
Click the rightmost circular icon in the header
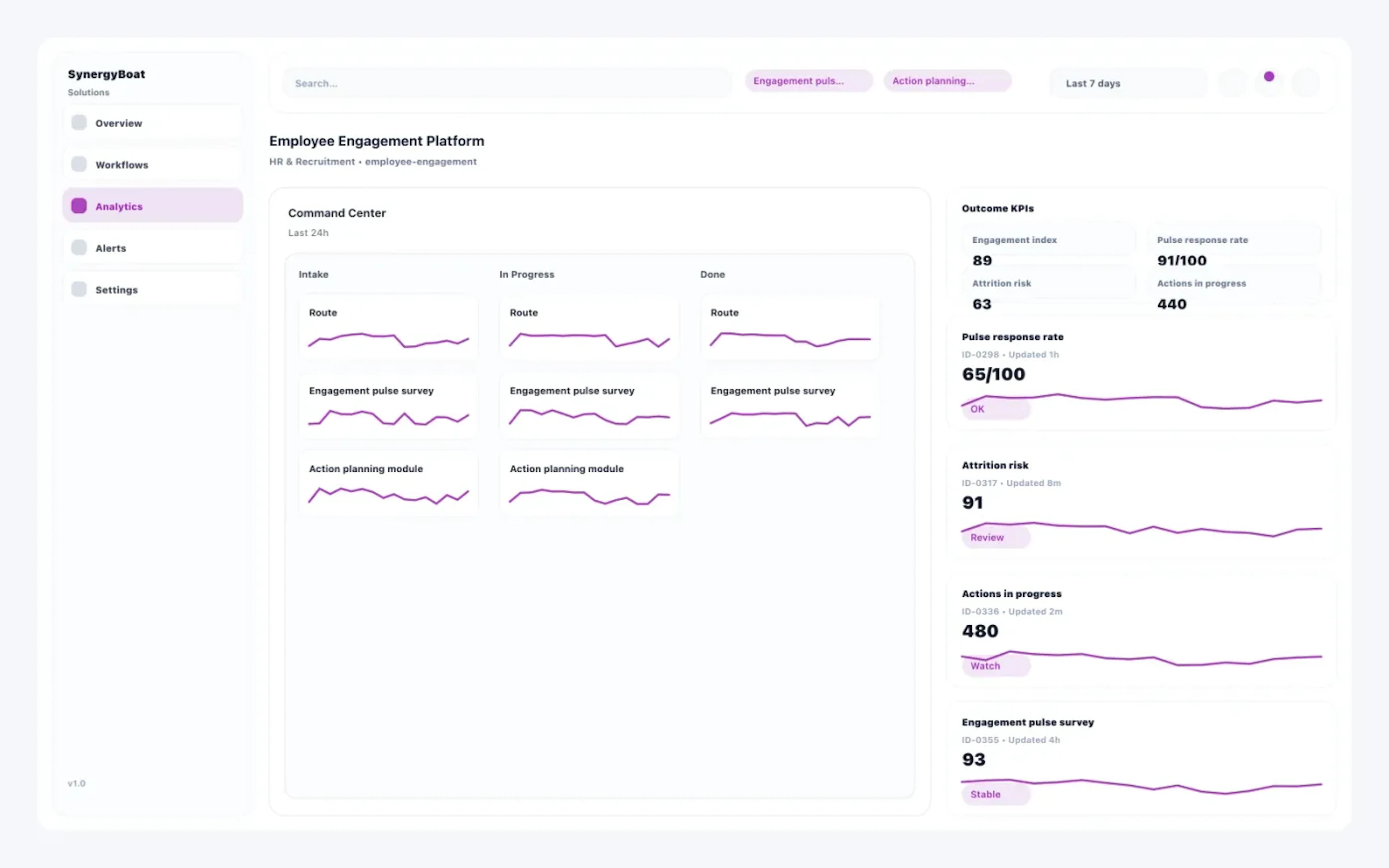1305,83
